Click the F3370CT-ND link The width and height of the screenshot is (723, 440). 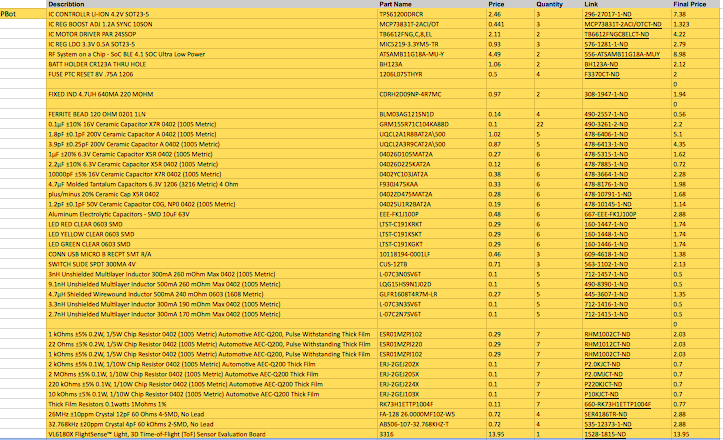pyautogui.click(x=602, y=74)
